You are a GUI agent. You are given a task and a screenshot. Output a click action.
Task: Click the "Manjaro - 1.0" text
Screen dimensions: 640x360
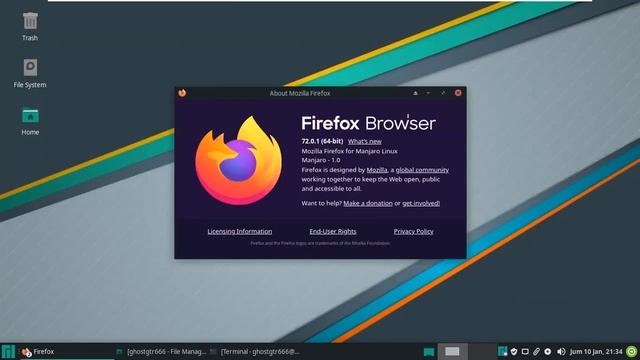click(x=321, y=160)
